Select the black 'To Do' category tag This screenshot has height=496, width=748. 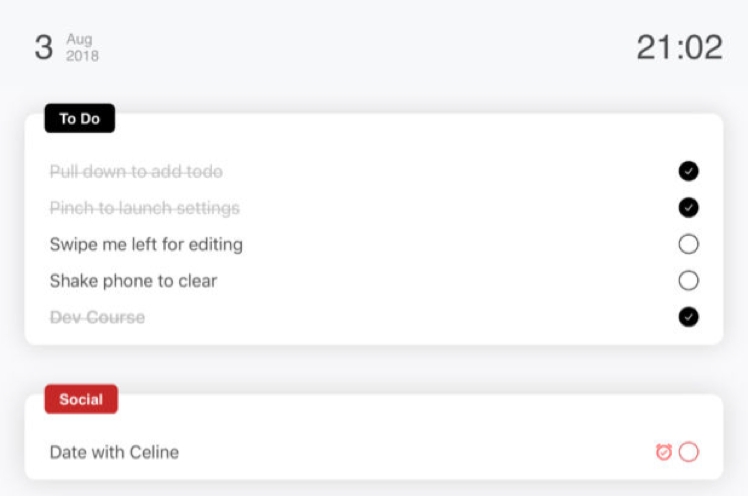pyautogui.click(x=80, y=119)
